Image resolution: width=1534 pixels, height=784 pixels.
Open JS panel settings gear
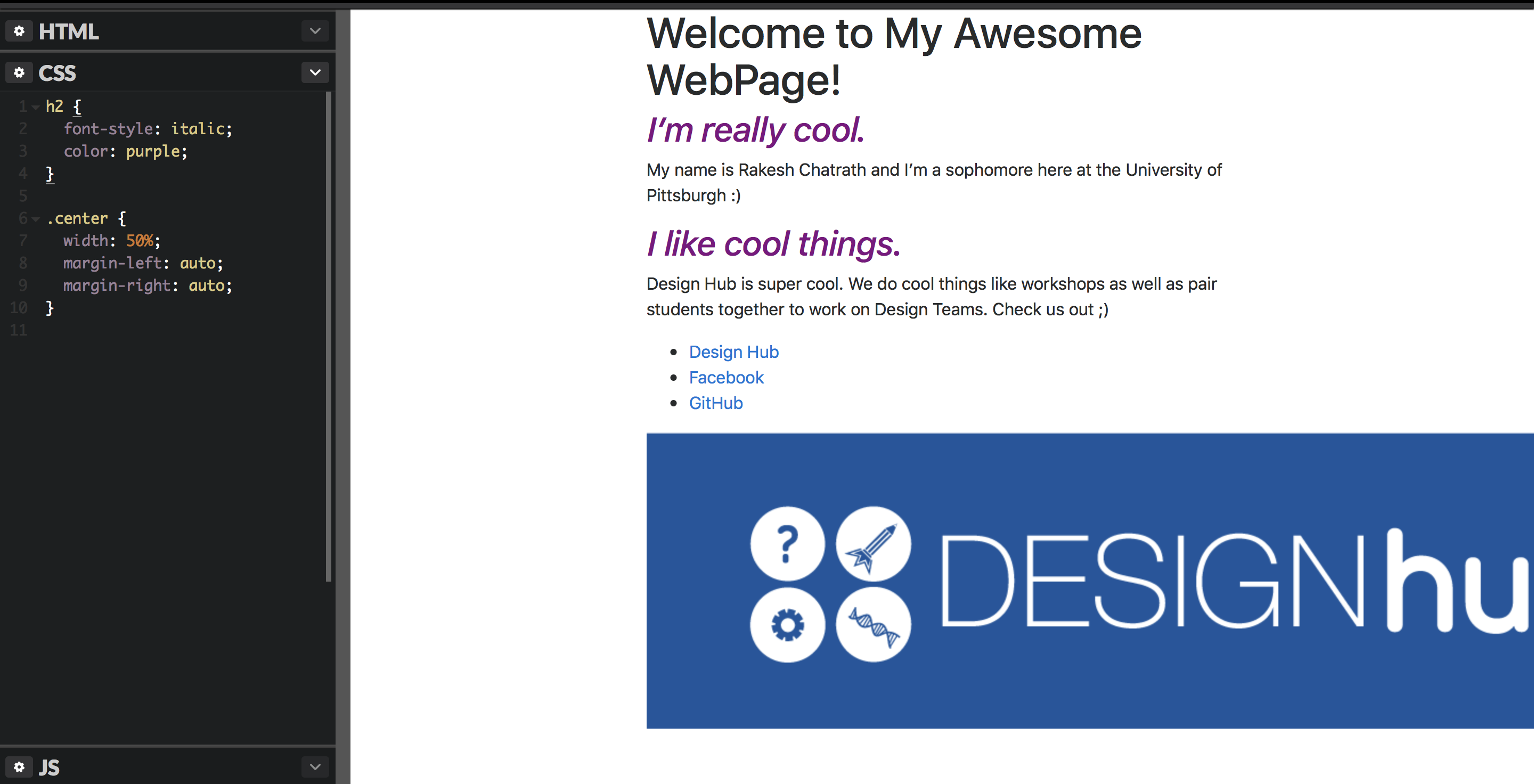tap(19, 767)
